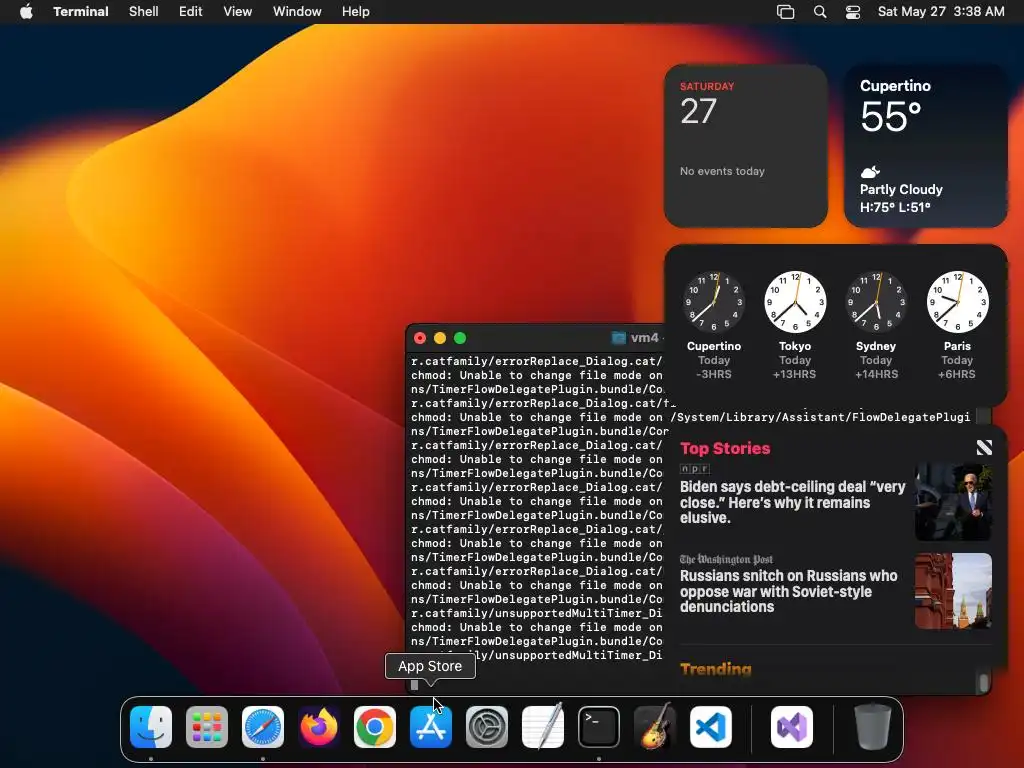Open the Edit menu
1024x768 pixels.
point(191,11)
